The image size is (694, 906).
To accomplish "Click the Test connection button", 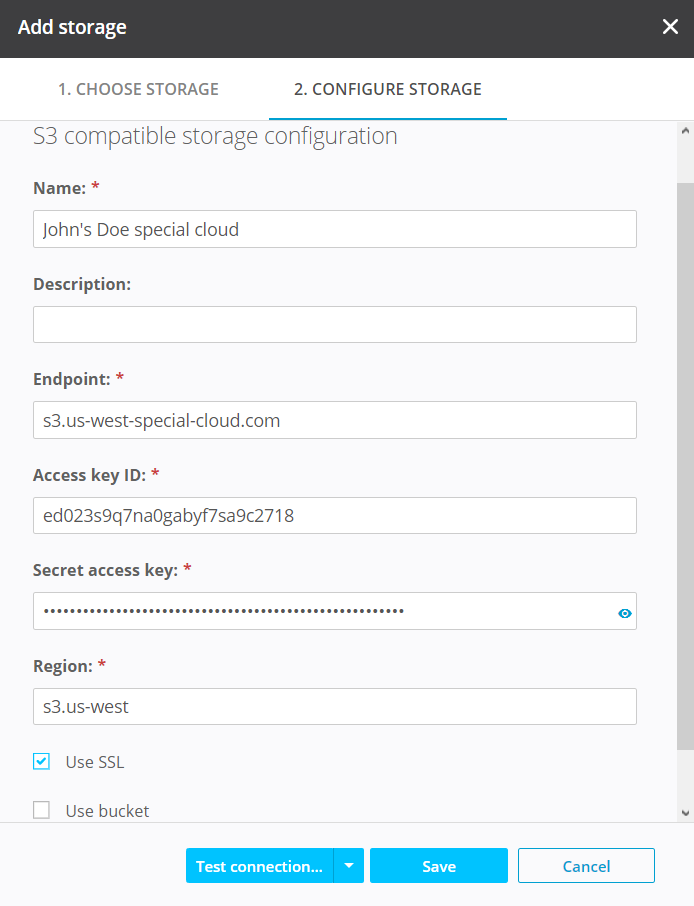I will (259, 866).
